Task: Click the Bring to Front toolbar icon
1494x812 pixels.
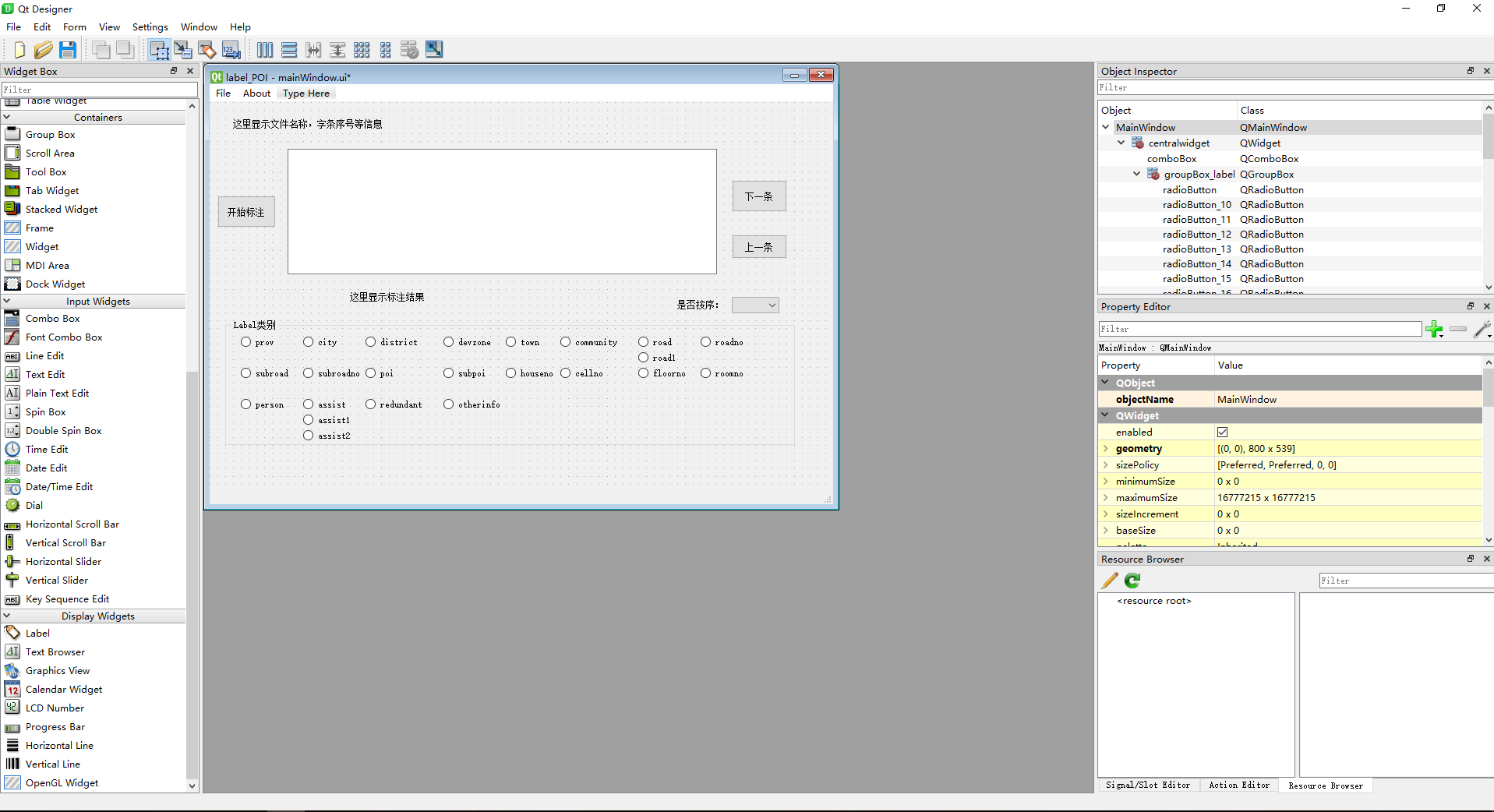Action: tap(125, 50)
